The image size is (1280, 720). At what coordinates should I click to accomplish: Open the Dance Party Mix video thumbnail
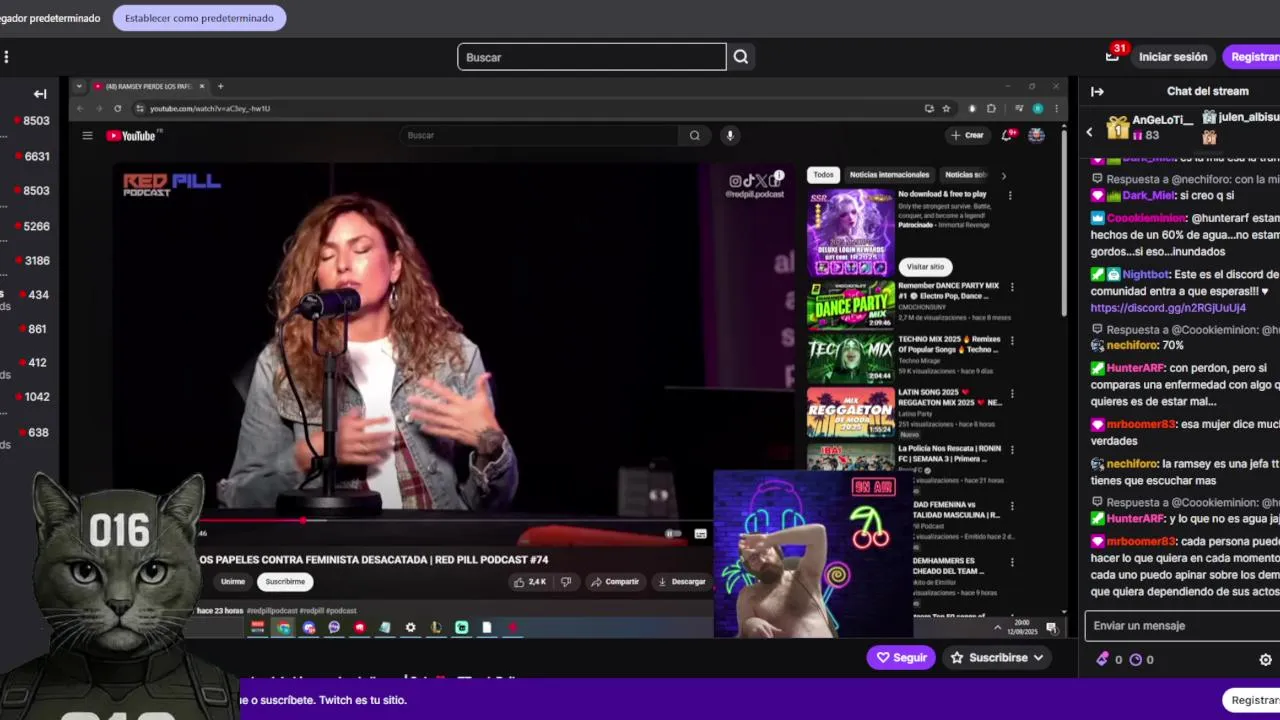(x=851, y=305)
